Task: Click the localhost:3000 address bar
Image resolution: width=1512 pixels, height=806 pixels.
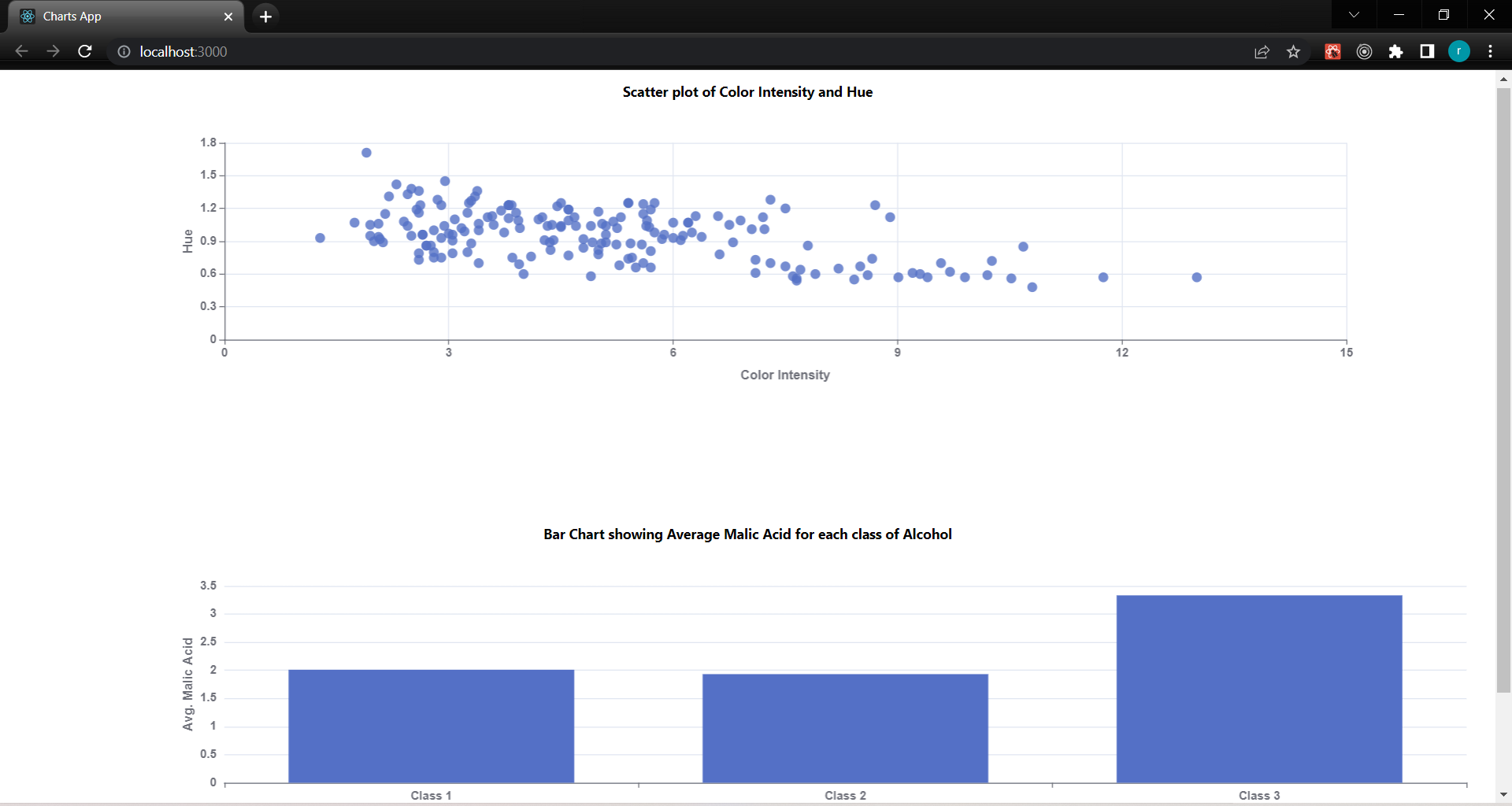Action: [183, 52]
